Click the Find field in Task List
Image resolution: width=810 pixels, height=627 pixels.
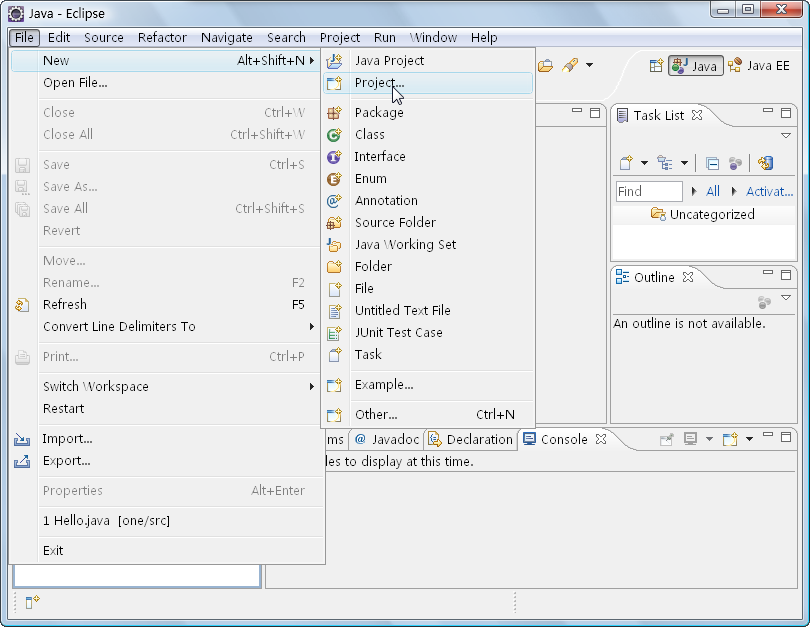(x=648, y=191)
